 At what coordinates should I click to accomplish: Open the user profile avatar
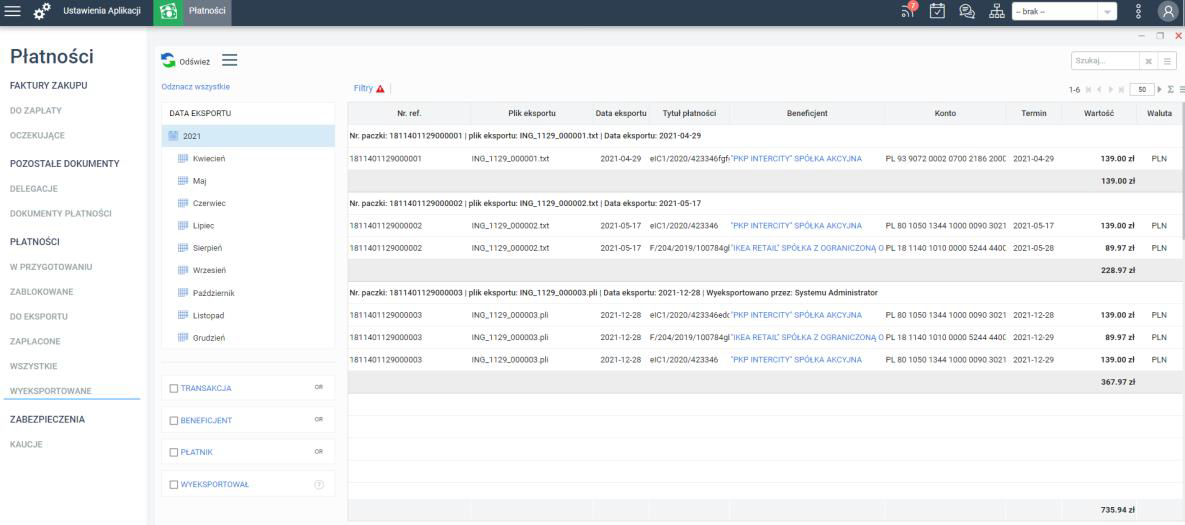pyautogui.click(x=1168, y=11)
